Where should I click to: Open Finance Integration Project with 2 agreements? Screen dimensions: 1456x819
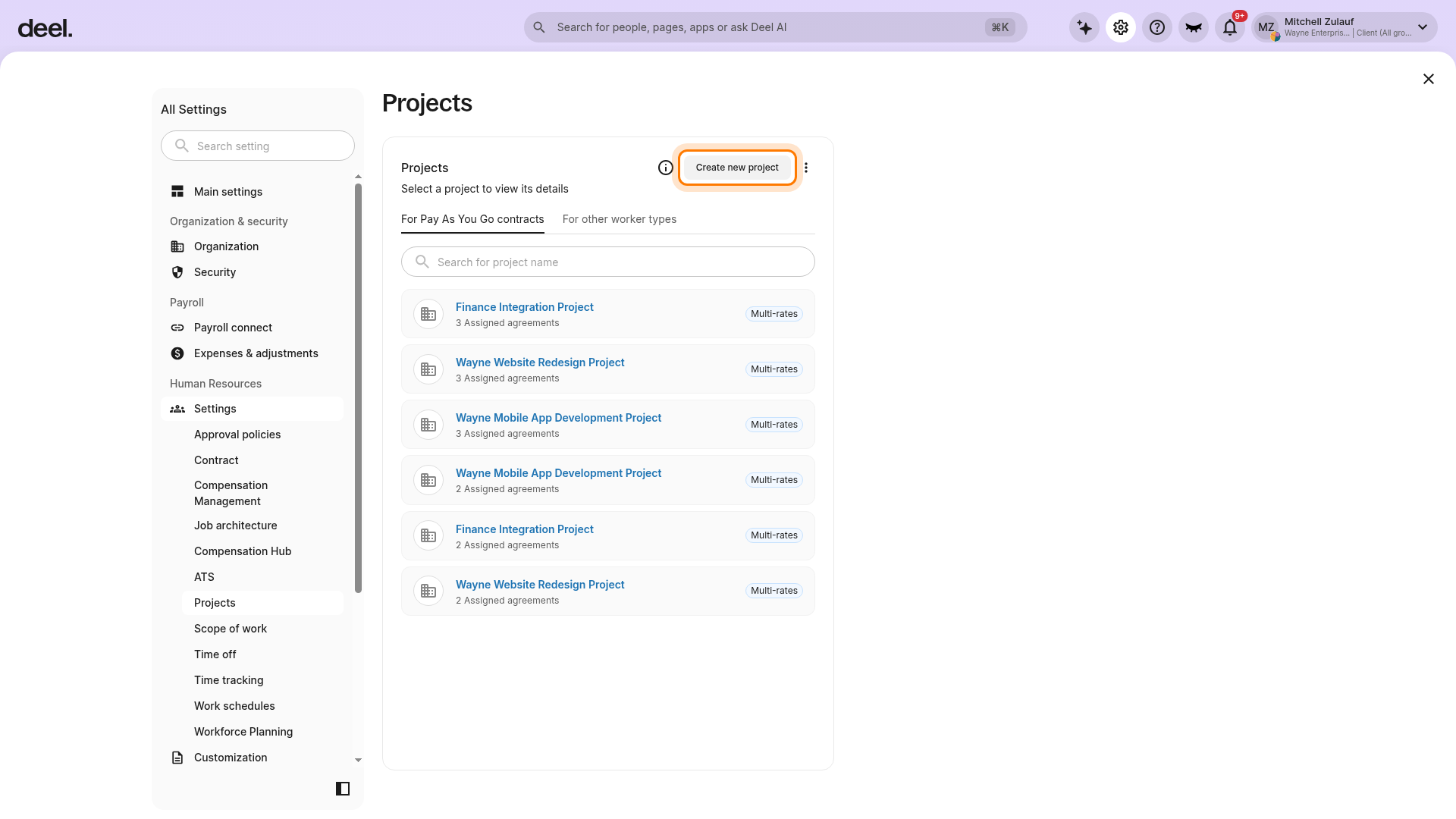tap(525, 529)
